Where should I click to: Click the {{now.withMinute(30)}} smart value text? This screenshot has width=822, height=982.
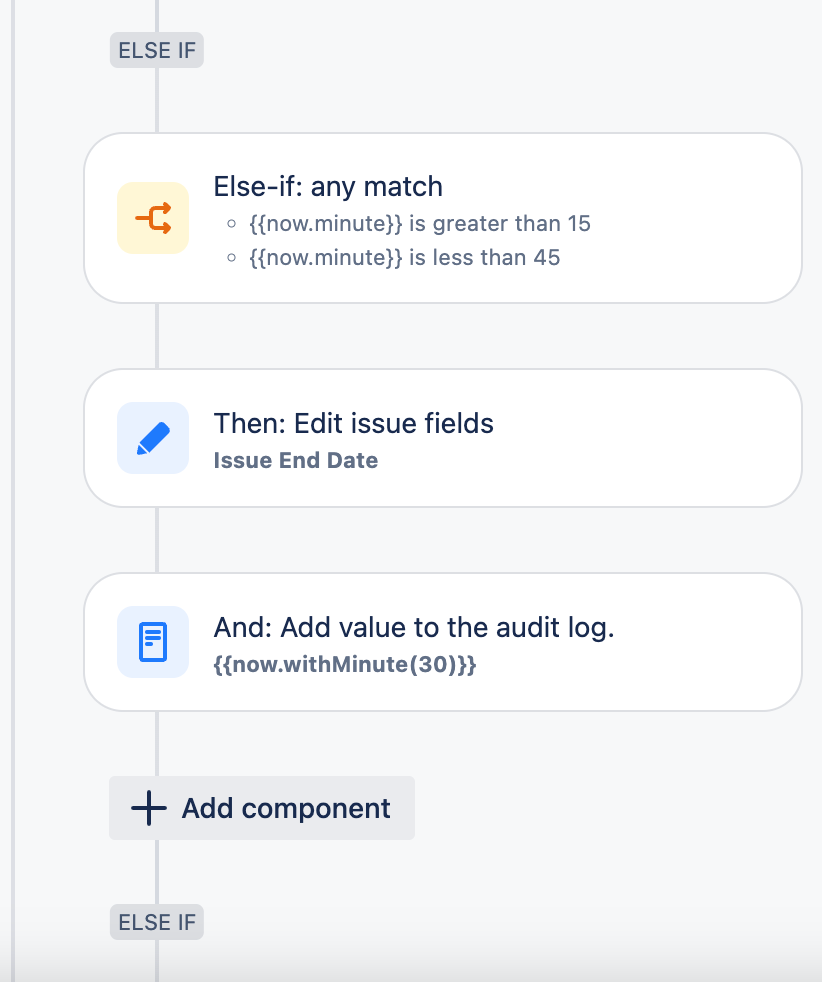(345, 664)
